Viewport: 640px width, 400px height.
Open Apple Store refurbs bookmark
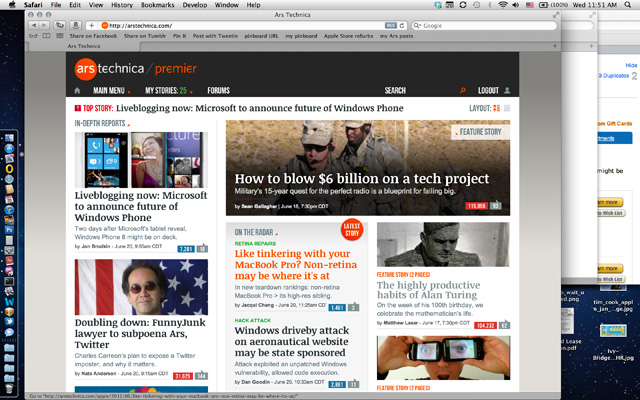point(349,36)
